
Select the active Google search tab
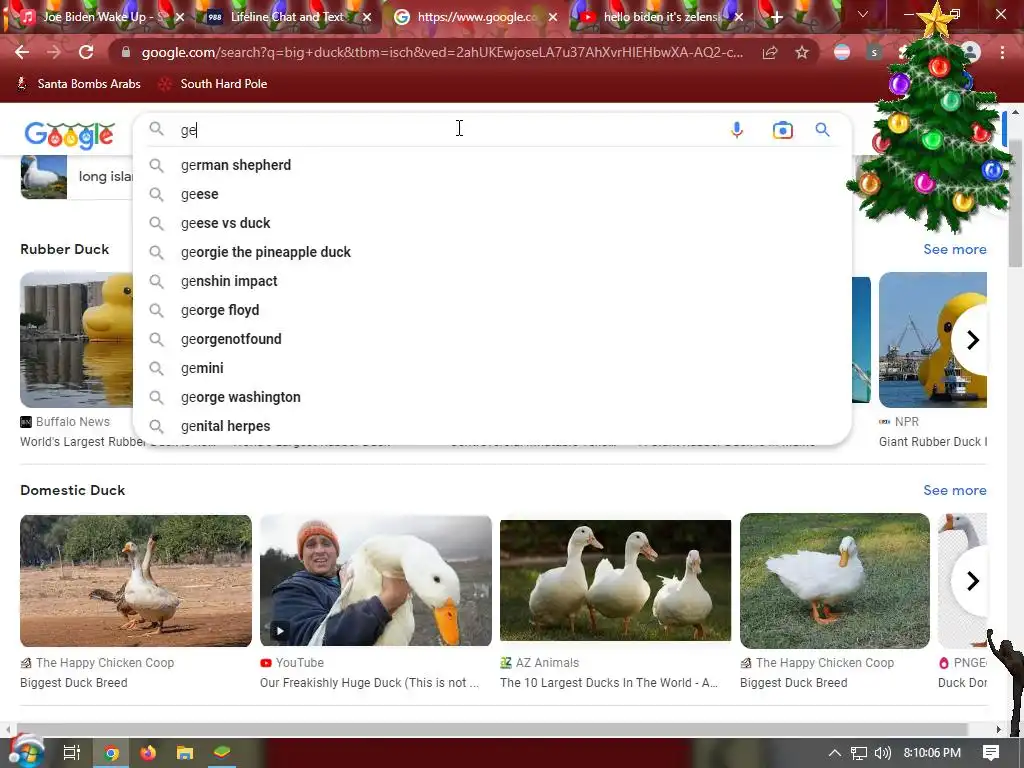coord(473,17)
